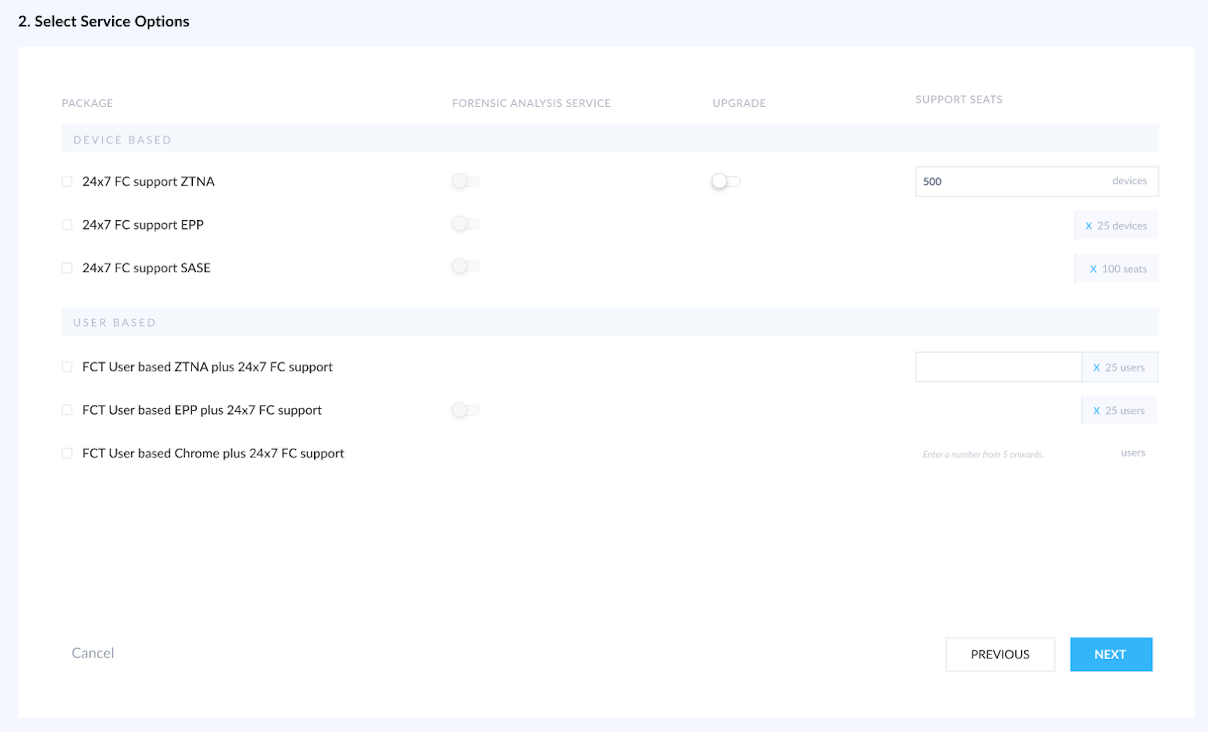
Task: Select FCT User based Chrome plus support
Action: [66, 453]
